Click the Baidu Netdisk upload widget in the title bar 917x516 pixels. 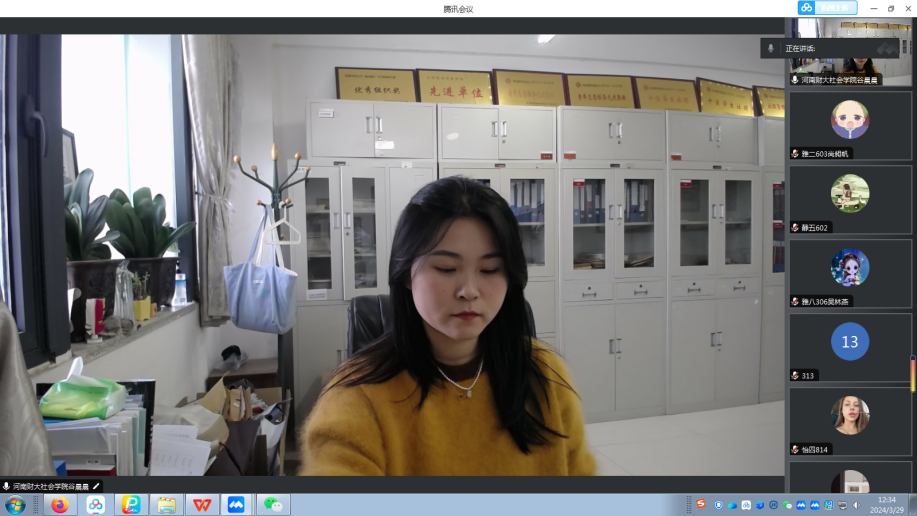(x=828, y=8)
